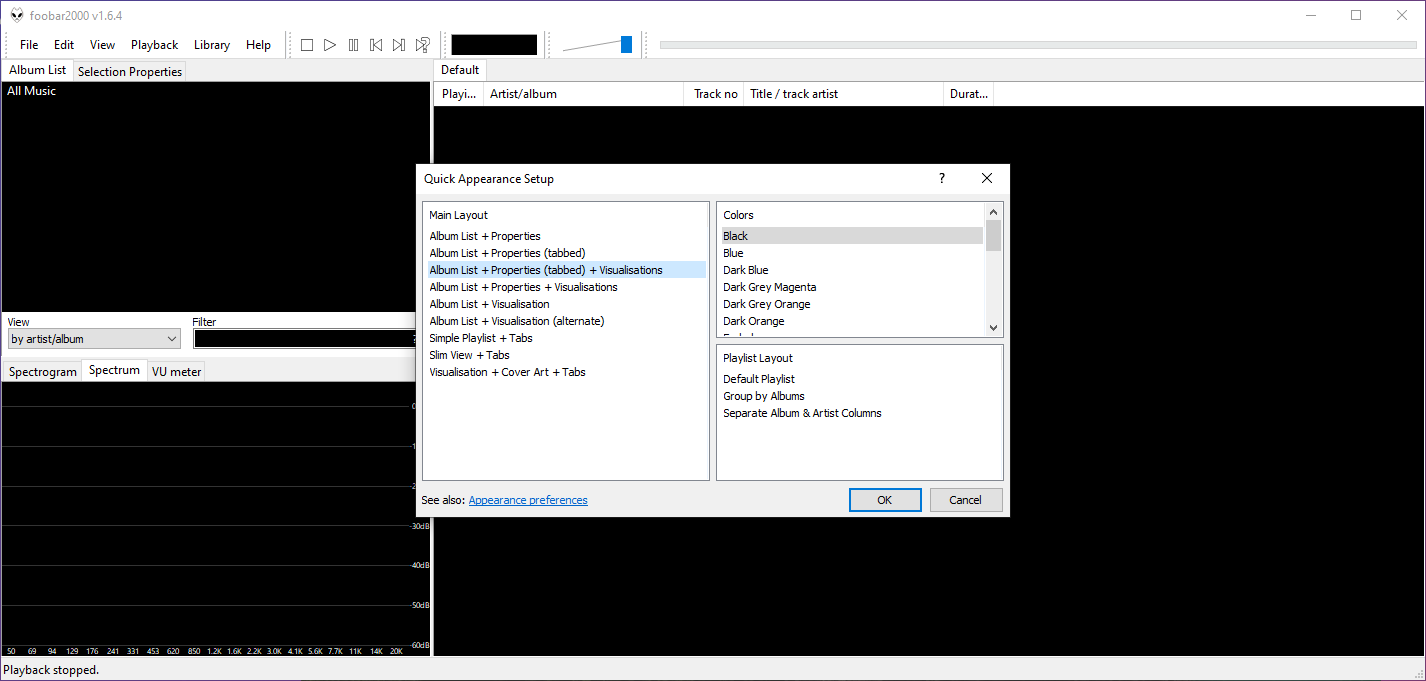This screenshot has width=1426, height=681.
Task: Pick 'Album List + Visualisation' layout
Action: (x=489, y=304)
